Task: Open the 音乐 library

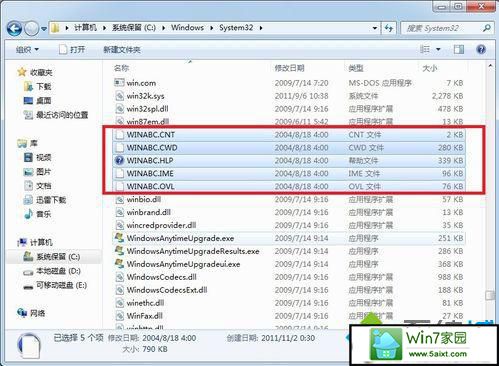Action: [44, 214]
